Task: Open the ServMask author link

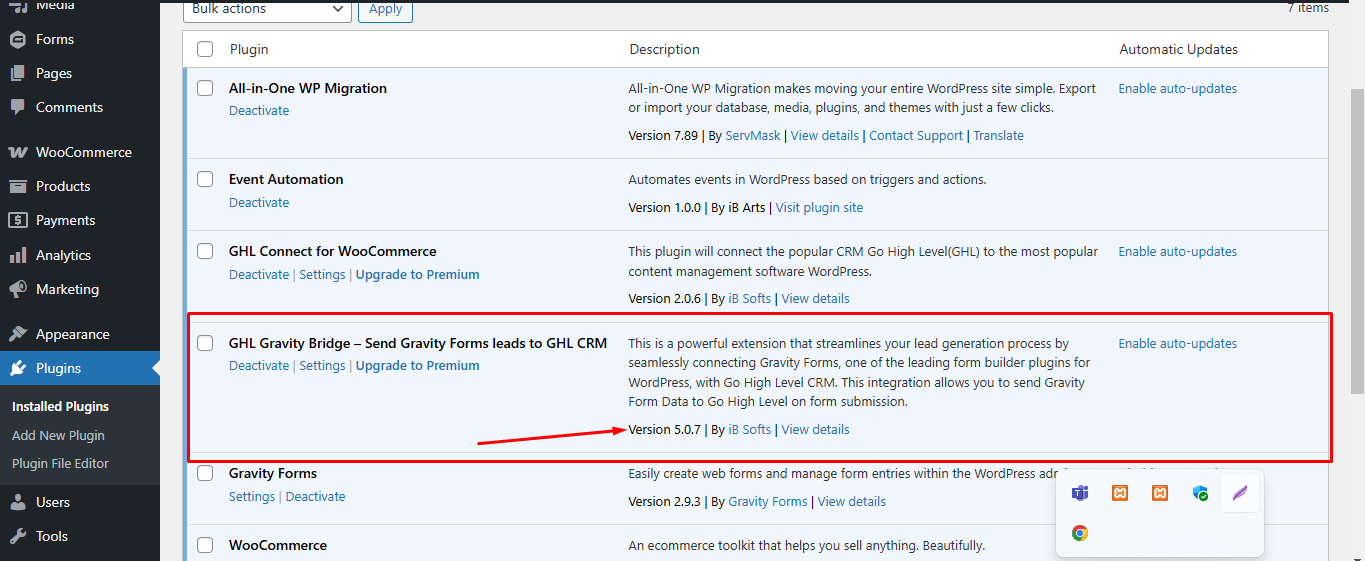Action: coord(753,136)
